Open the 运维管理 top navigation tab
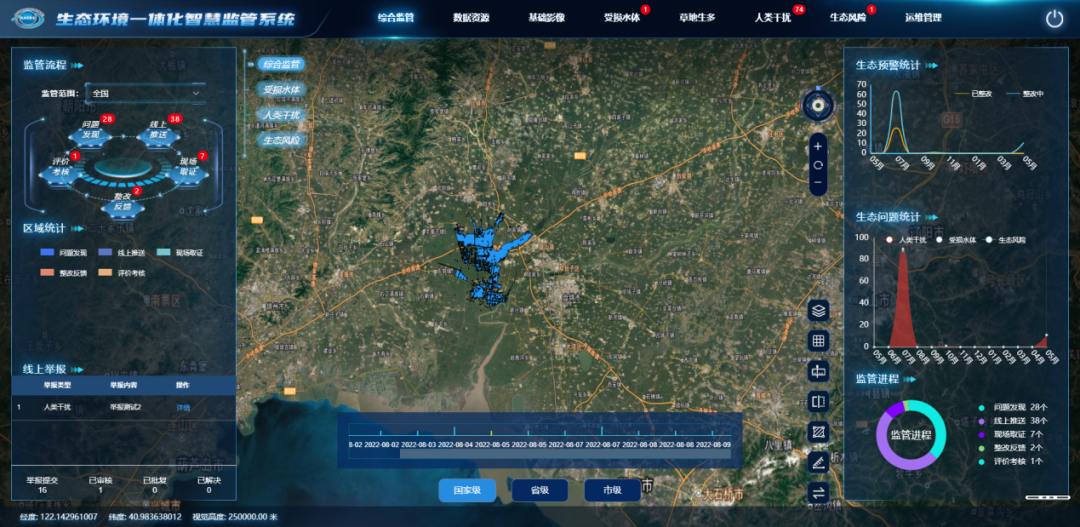The width and height of the screenshot is (1080, 527). [x=923, y=18]
